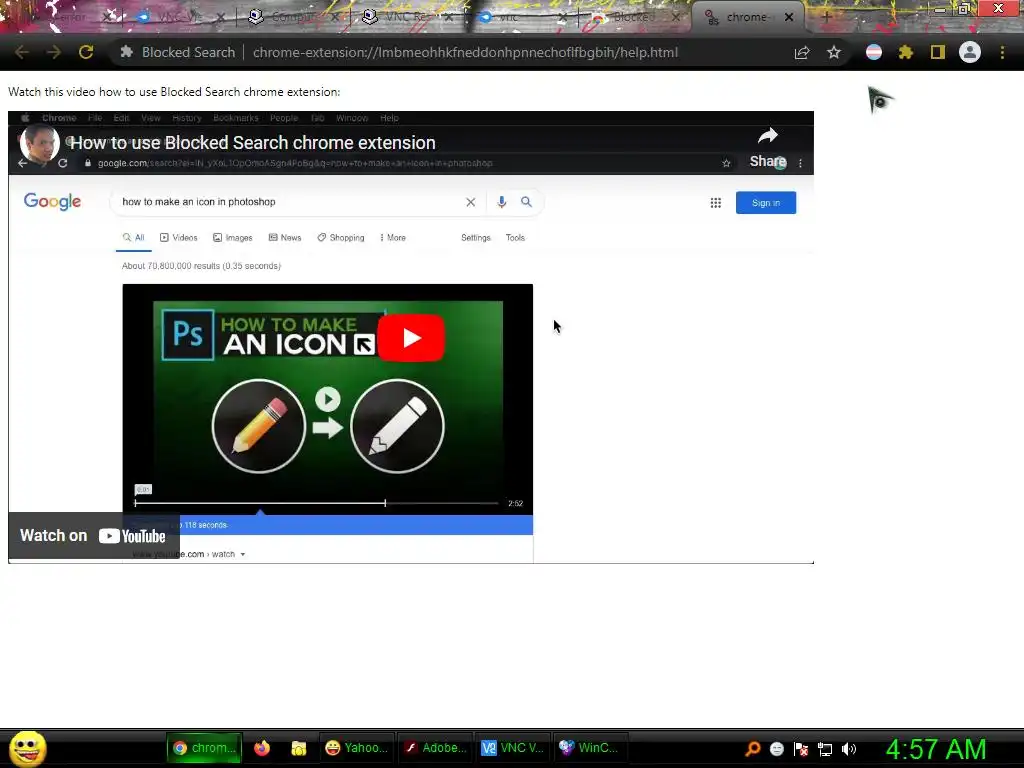
Task: Switch to the WinC taskbar window
Action: [591, 748]
